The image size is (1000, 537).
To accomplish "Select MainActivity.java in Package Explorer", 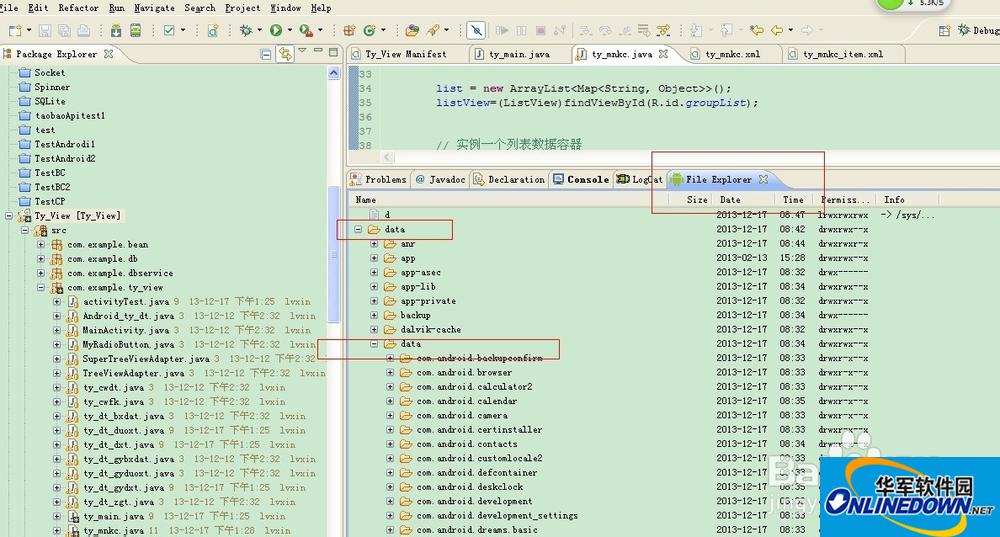I will (126, 330).
